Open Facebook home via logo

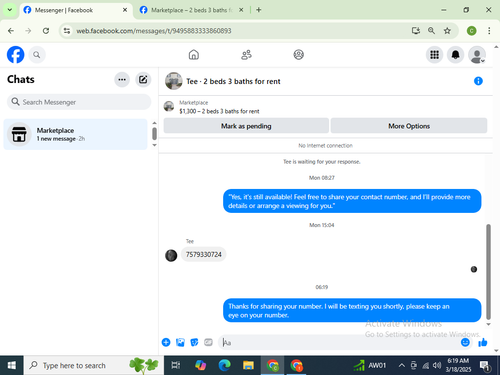[15, 55]
